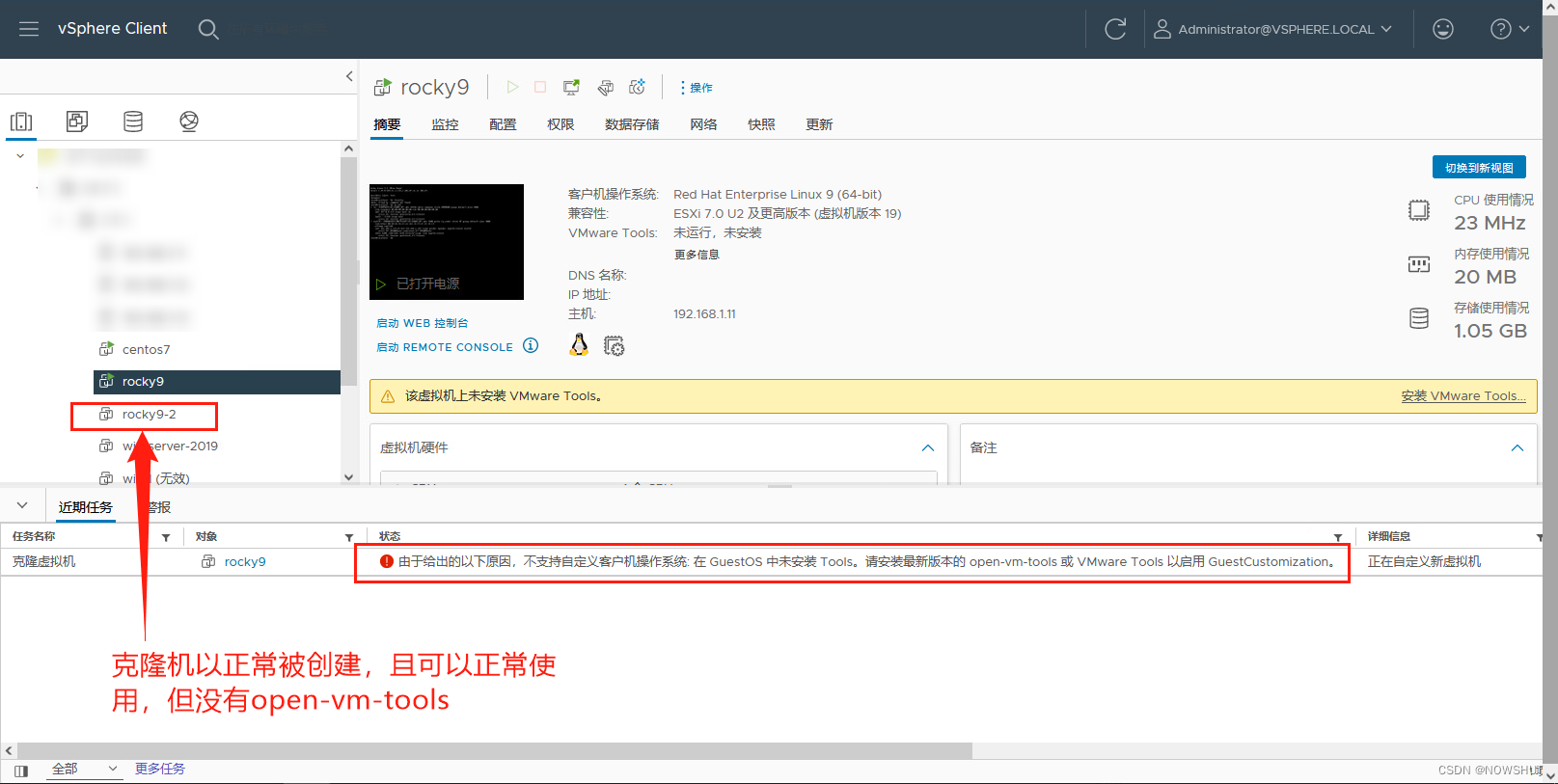Click the global search magnifier icon
Image resolution: width=1558 pixels, height=784 pixels.
(x=208, y=29)
